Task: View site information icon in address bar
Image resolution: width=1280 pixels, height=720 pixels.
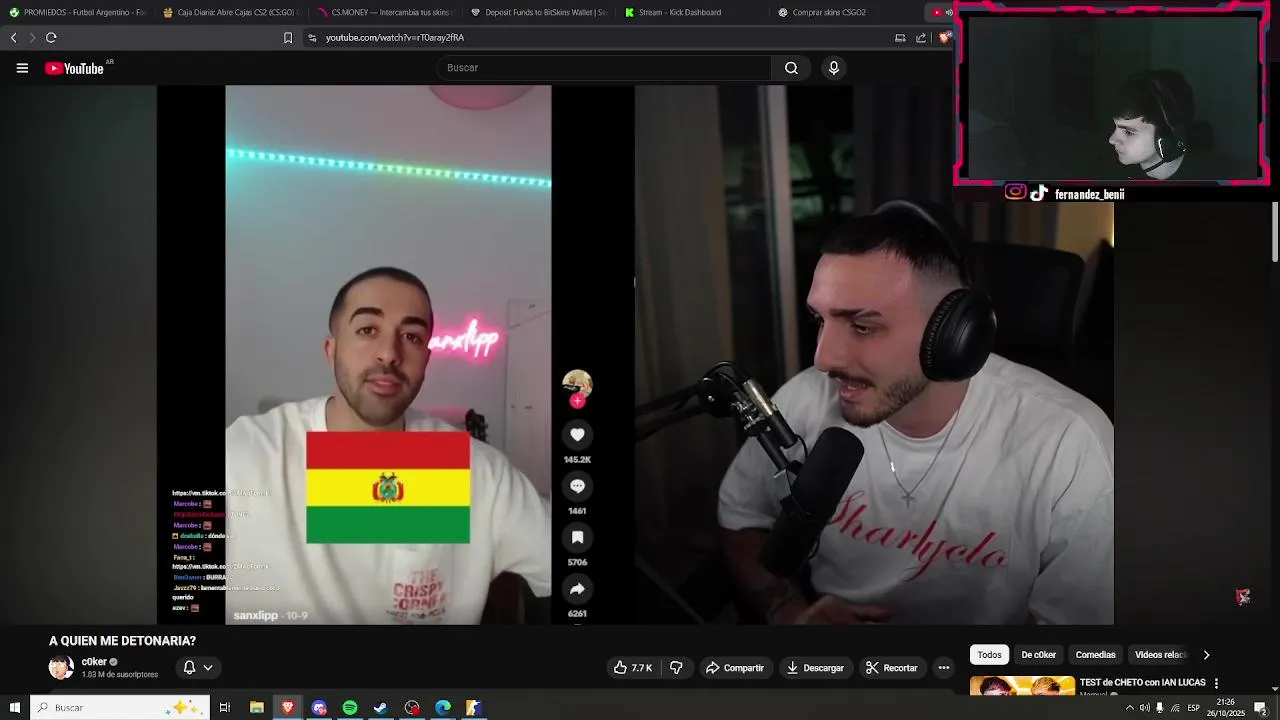Action: tap(312, 38)
